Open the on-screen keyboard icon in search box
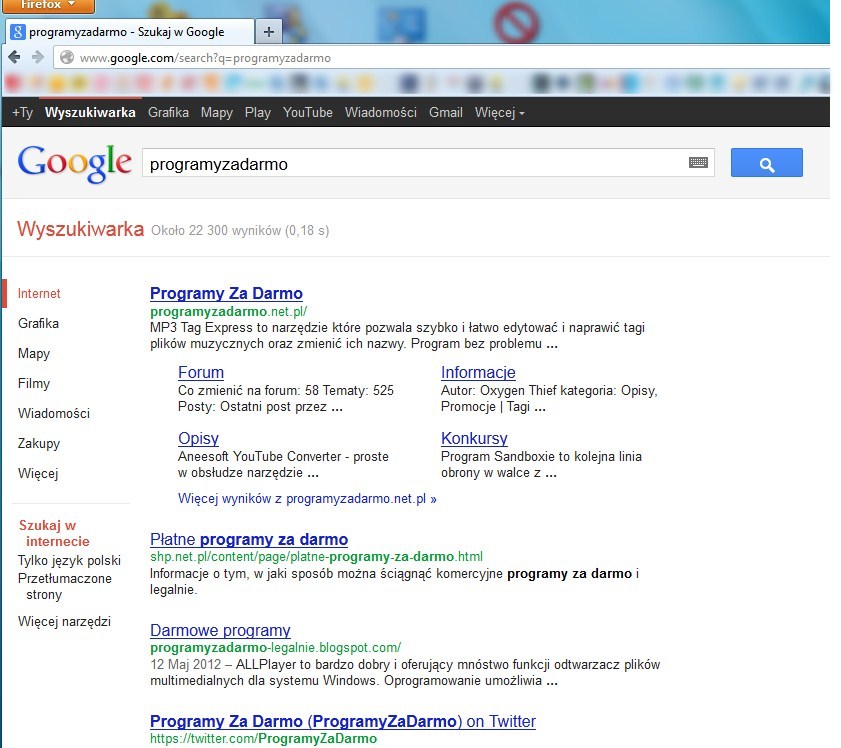The image size is (841, 748). point(698,162)
